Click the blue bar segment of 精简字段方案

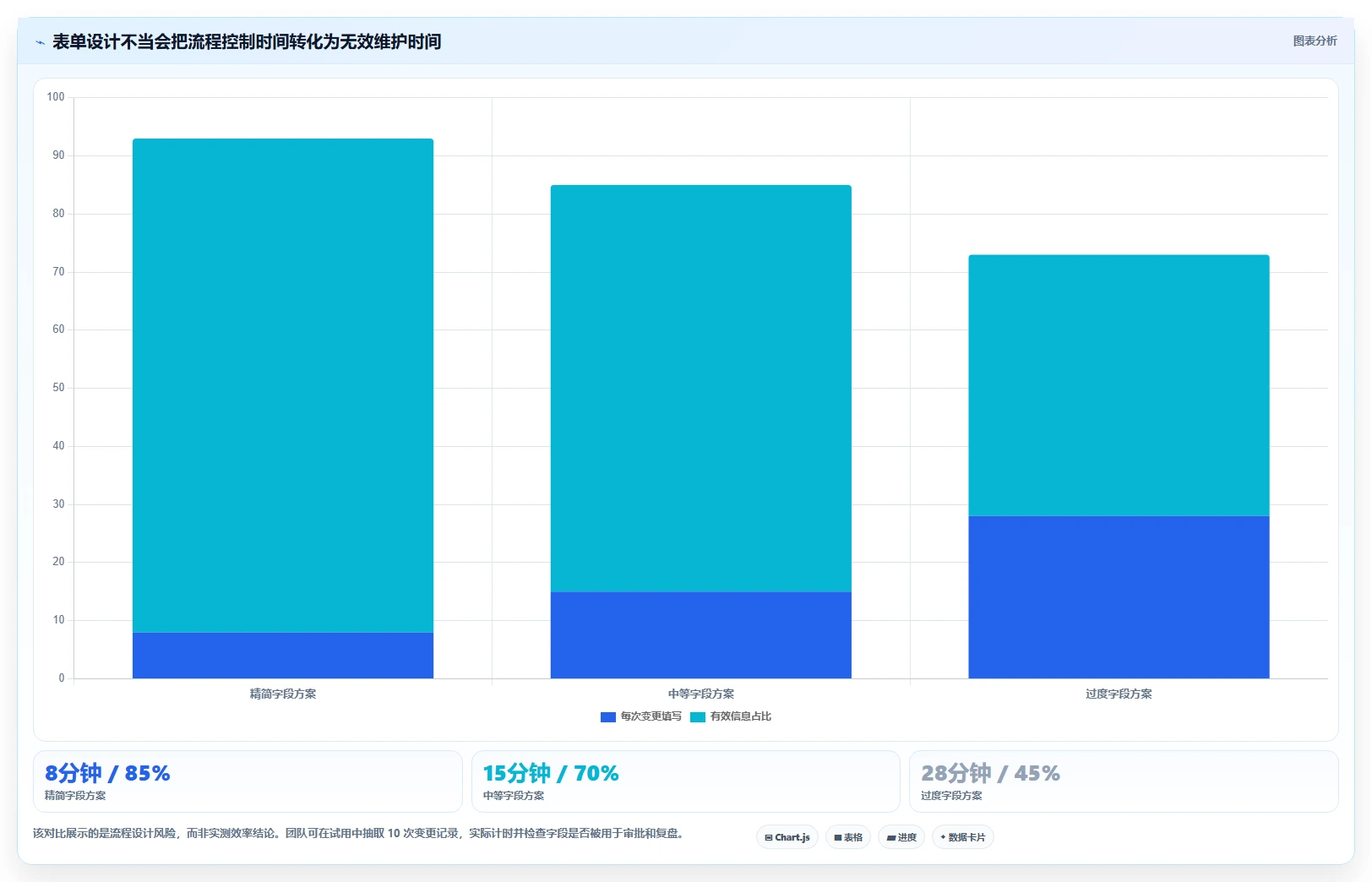tap(283, 655)
